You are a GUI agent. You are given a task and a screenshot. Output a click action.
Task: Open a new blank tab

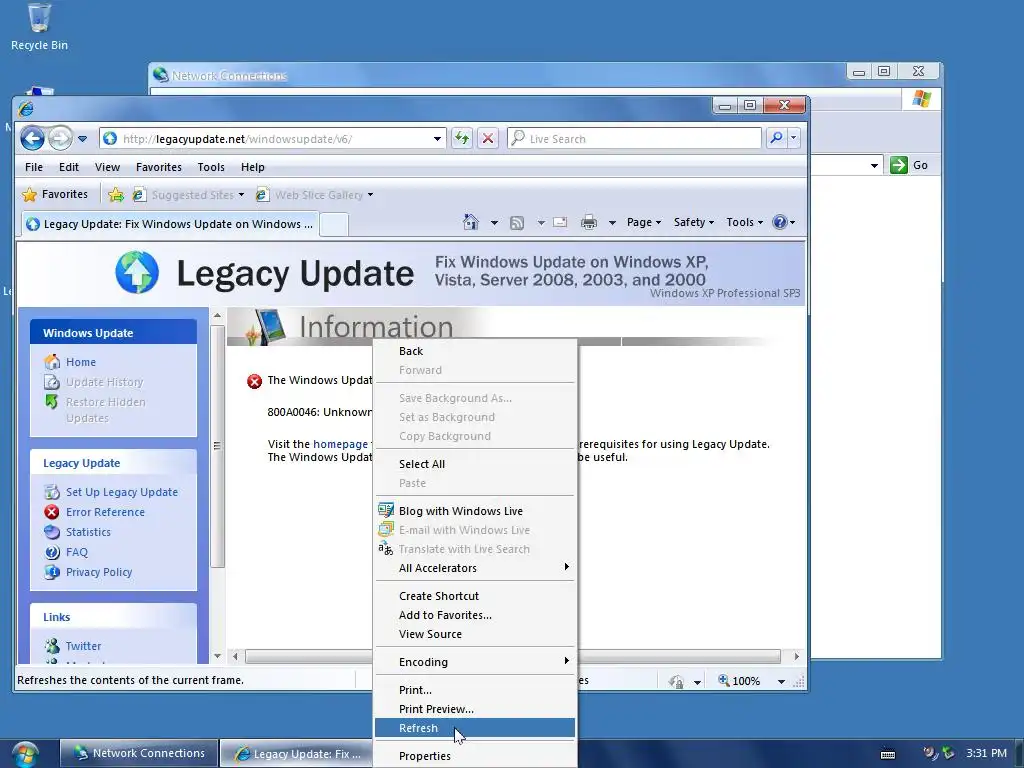coord(333,224)
